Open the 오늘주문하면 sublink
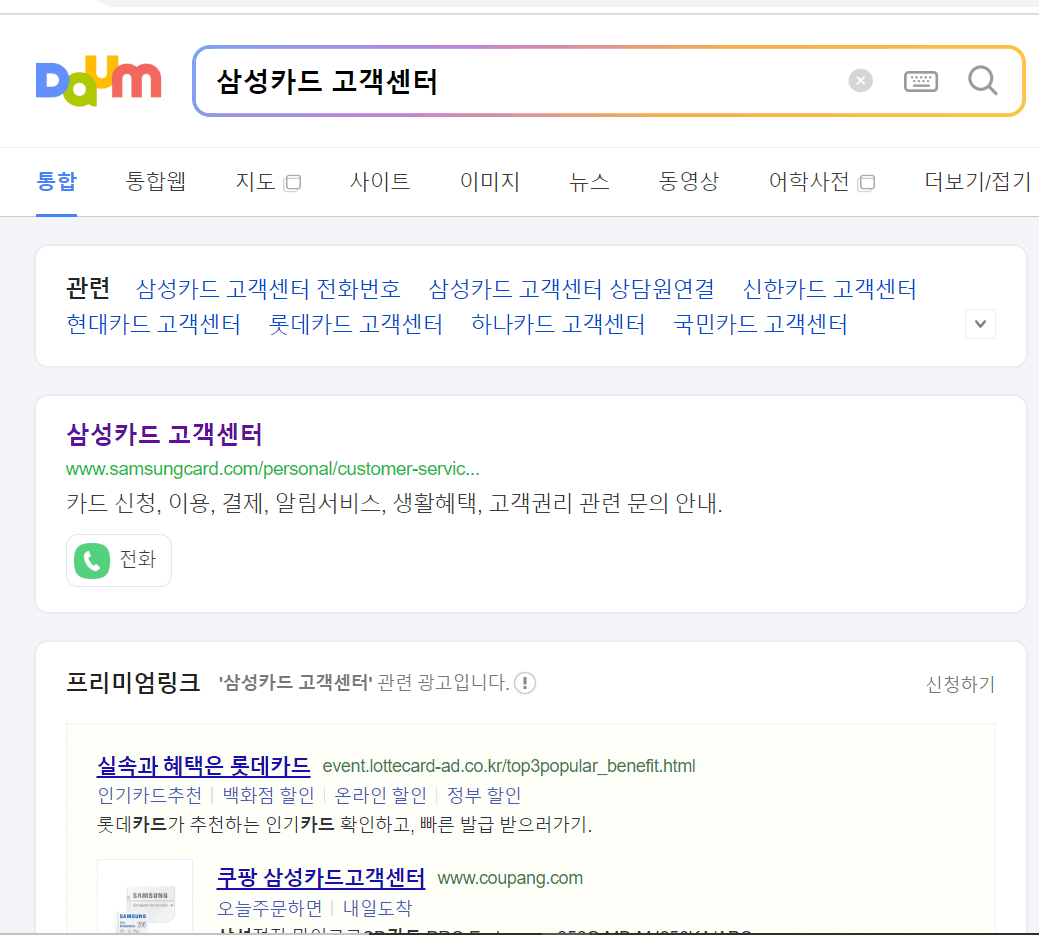This screenshot has height=935, width=1039. tap(270, 908)
